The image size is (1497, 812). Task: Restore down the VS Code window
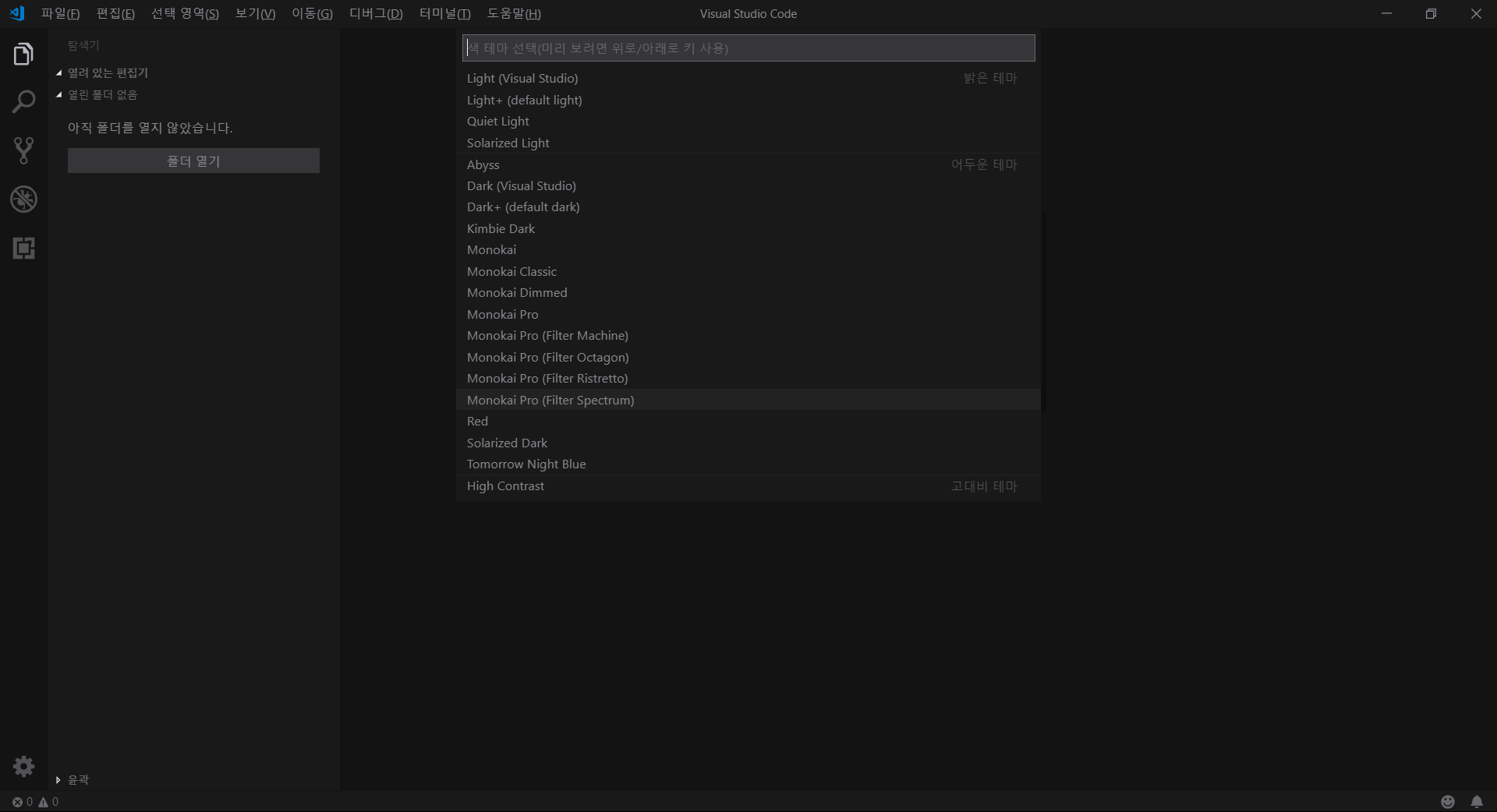(x=1431, y=13)
